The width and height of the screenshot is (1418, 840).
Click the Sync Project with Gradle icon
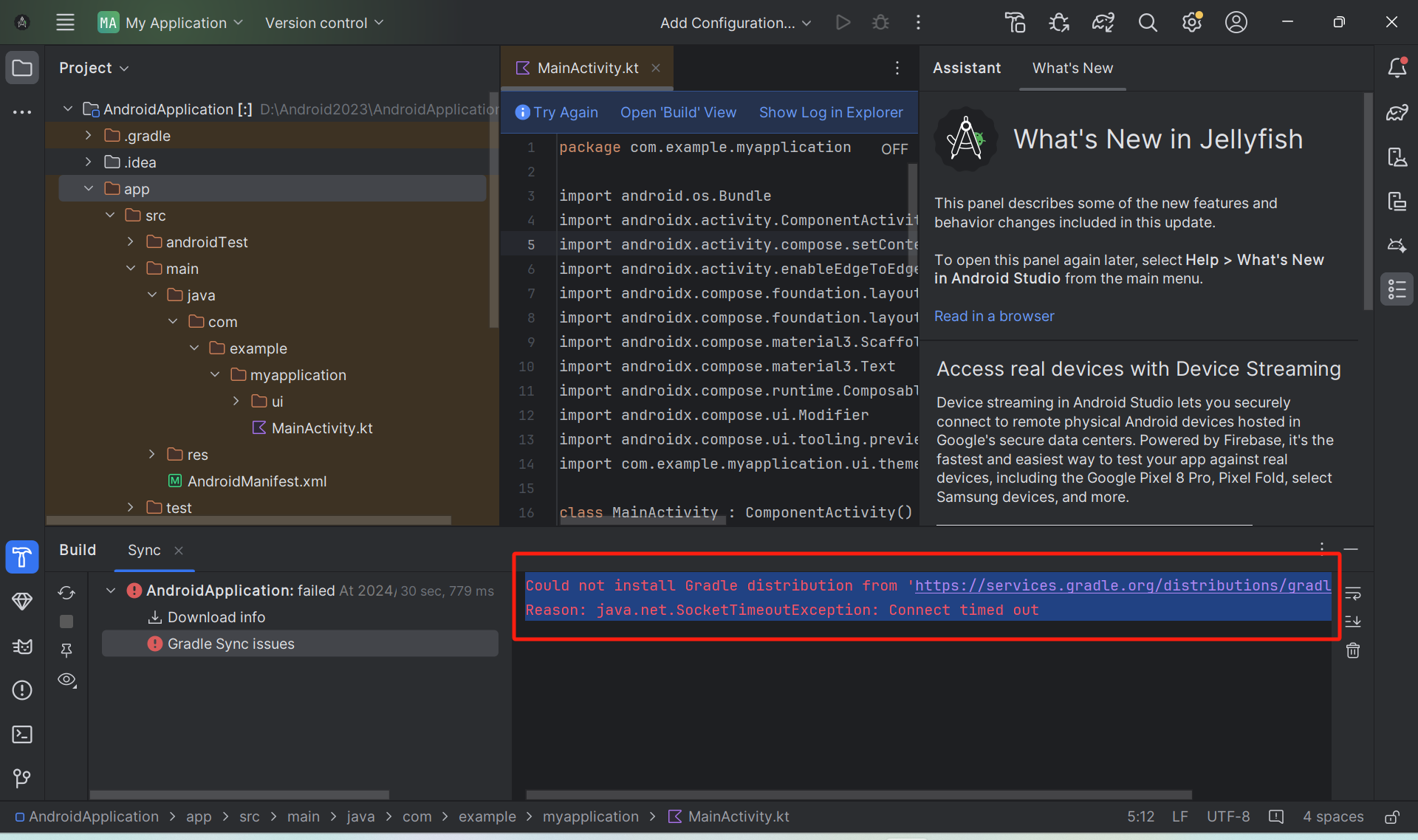click(x=1103, y=23)
